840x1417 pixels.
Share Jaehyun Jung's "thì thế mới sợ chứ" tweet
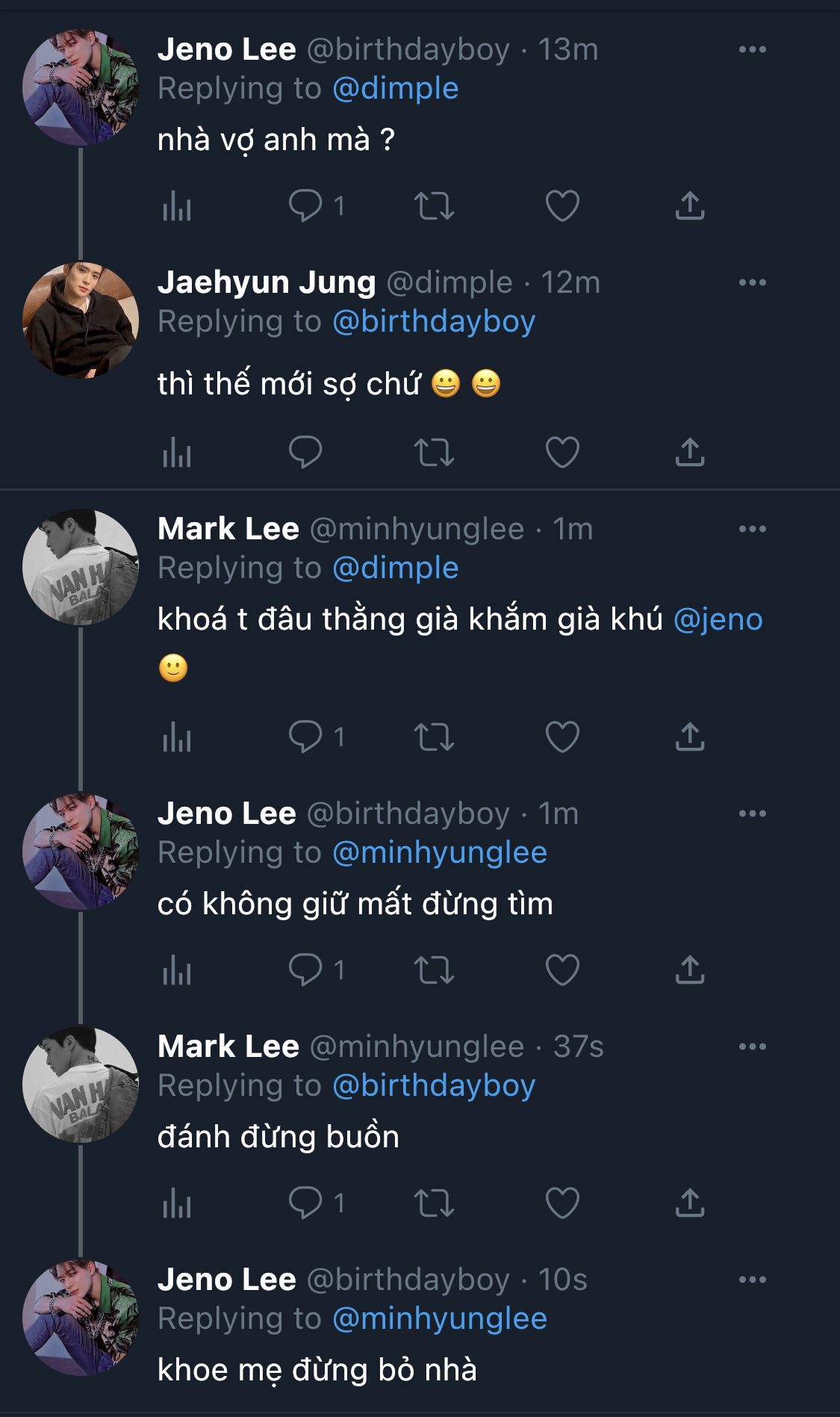point(690,452)
